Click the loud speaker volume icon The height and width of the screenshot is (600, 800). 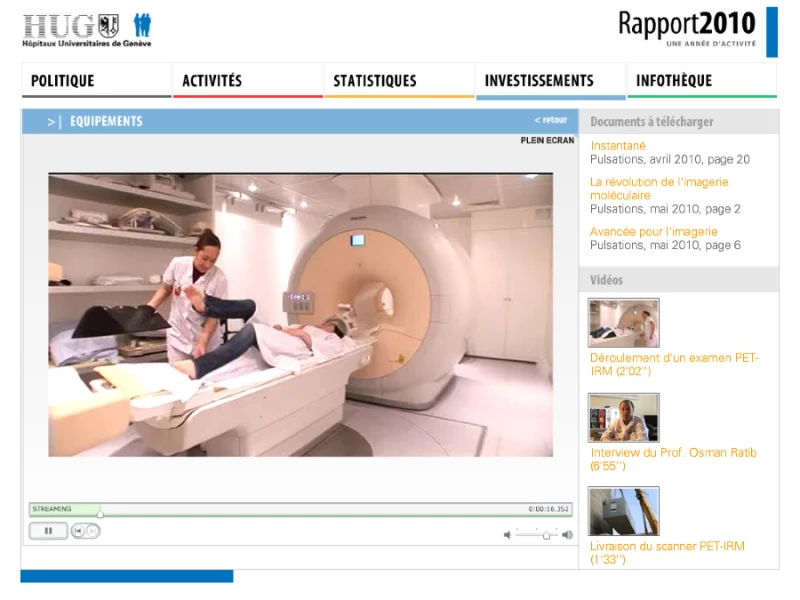(x=567, y=535)
